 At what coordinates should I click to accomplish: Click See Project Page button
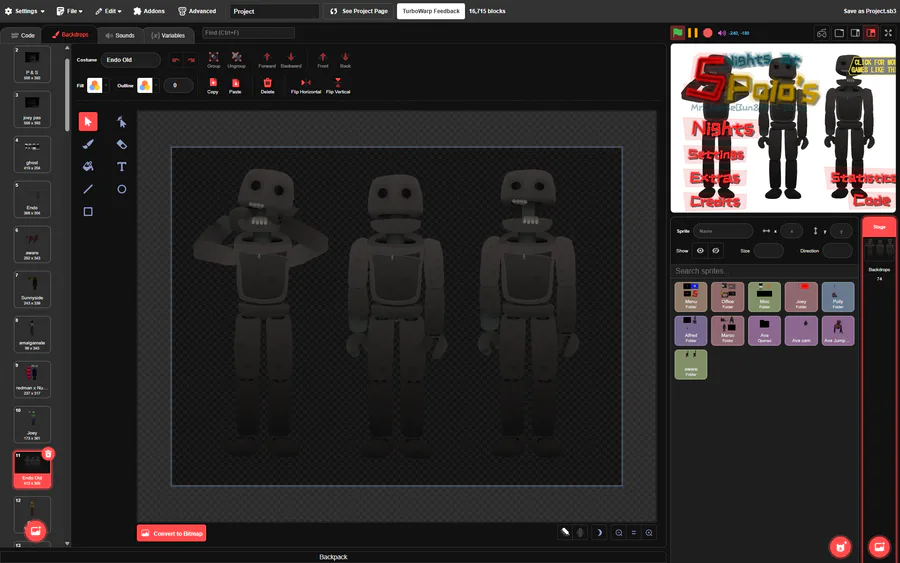(x=359, y=11)
